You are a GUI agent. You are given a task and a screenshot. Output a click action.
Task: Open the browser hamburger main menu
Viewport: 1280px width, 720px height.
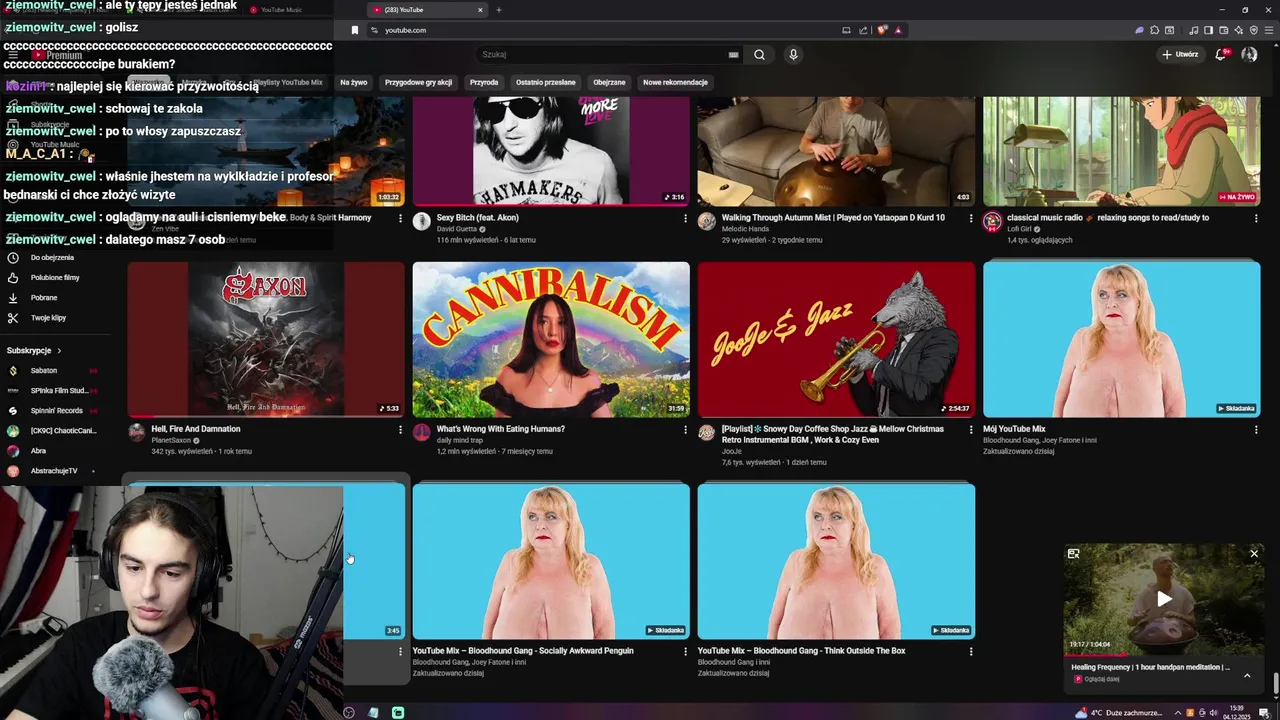(x=1268, y=30)
